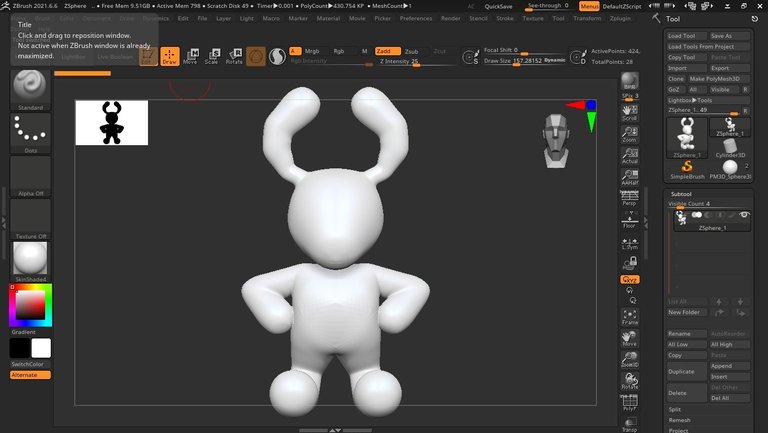The width and height of the screenshot is (768, 433).
Task: Click the Zoom3D icon
Action: point(629,360)
